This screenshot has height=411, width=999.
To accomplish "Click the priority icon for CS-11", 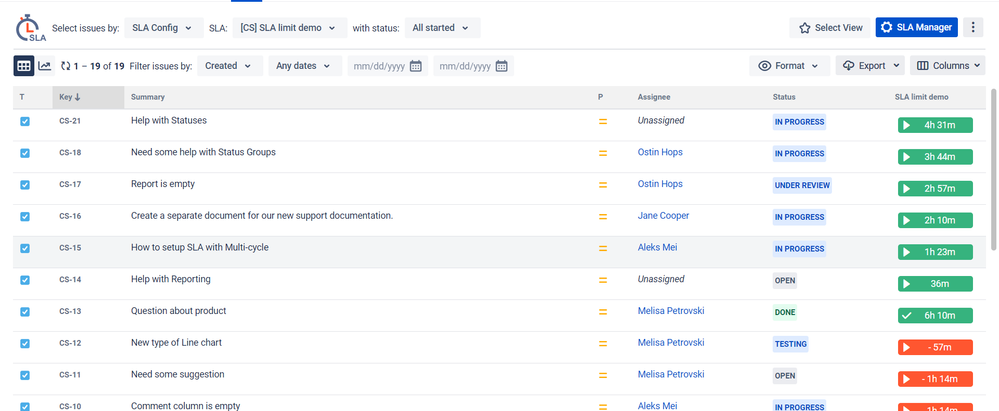I will coord(603,375).
